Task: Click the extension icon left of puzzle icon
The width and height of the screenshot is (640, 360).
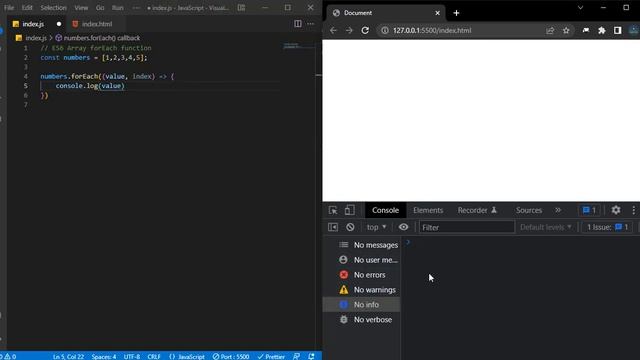Action: click(586, 31)
